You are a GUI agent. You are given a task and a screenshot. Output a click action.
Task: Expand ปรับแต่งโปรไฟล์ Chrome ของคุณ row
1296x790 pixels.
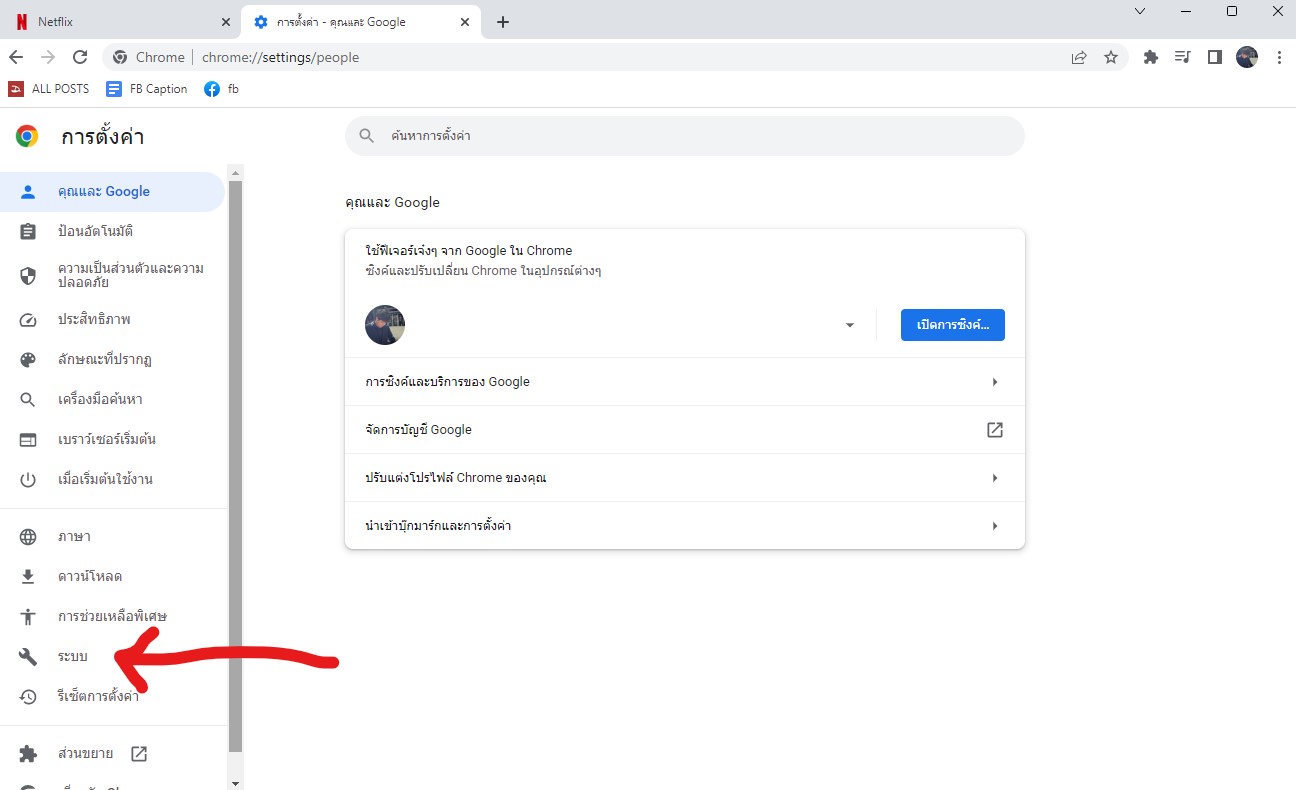click(x=994, y=478)
